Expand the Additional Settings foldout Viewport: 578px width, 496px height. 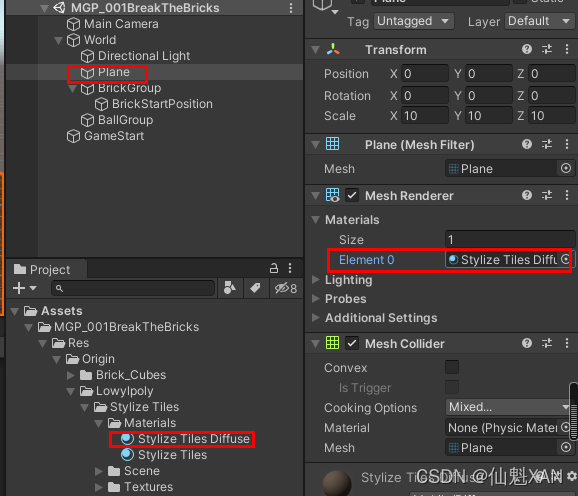(316, 318)
